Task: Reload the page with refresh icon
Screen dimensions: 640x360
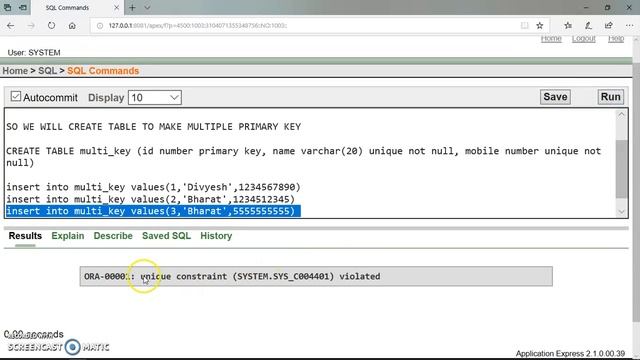Action: (x=51, y=25)
